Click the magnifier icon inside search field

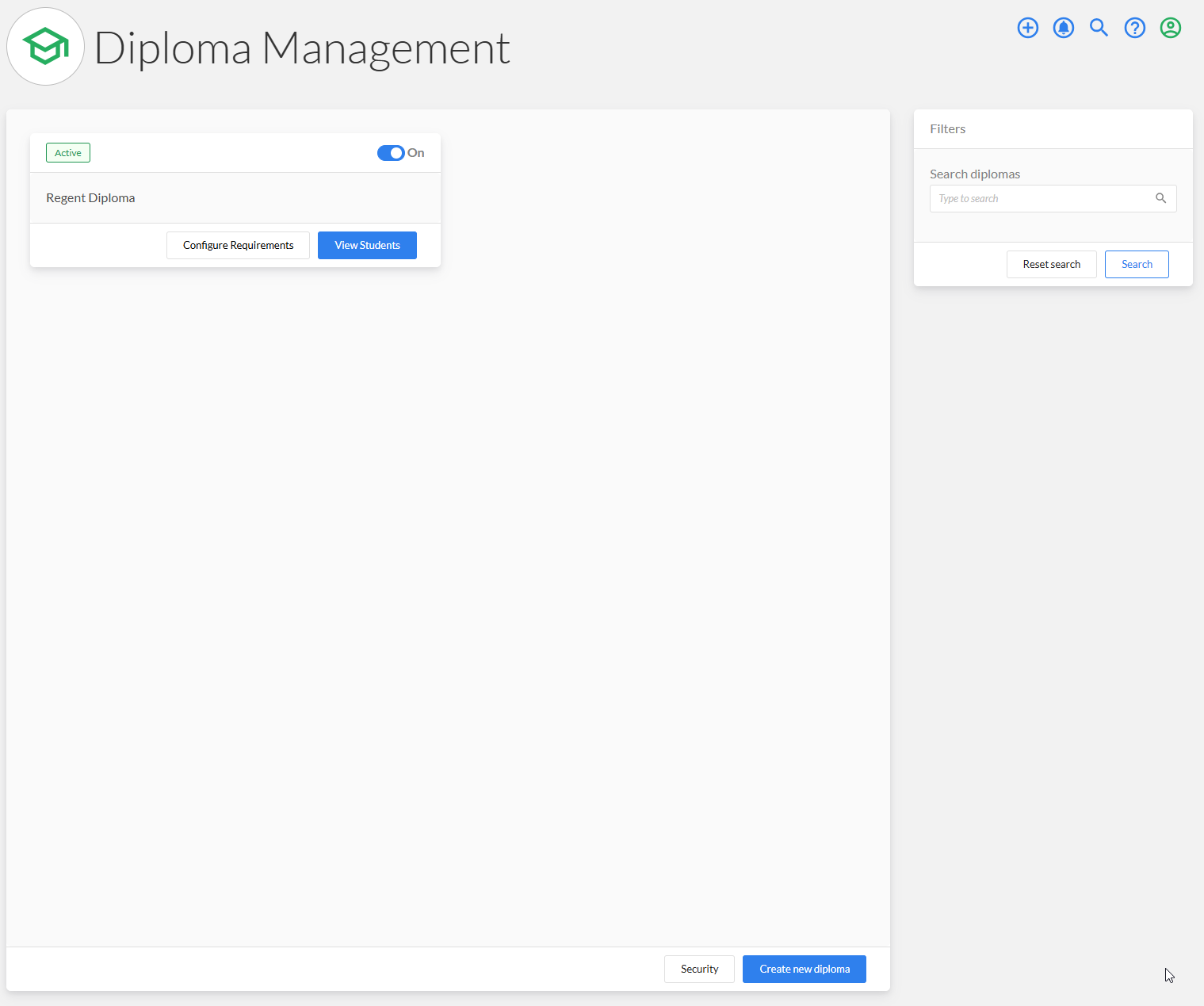coord(1160,198)
